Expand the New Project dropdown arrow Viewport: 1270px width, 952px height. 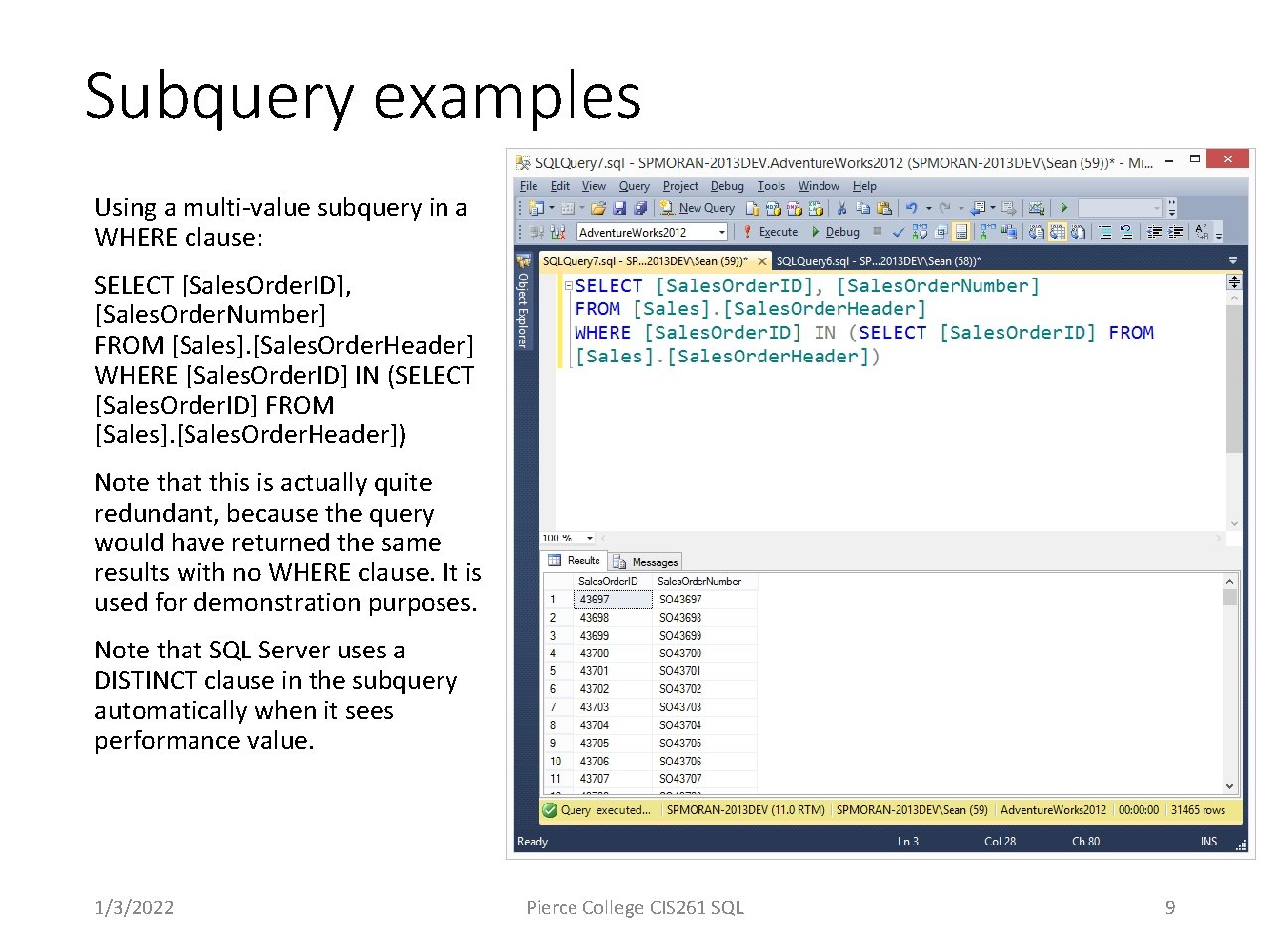point(552,208)
